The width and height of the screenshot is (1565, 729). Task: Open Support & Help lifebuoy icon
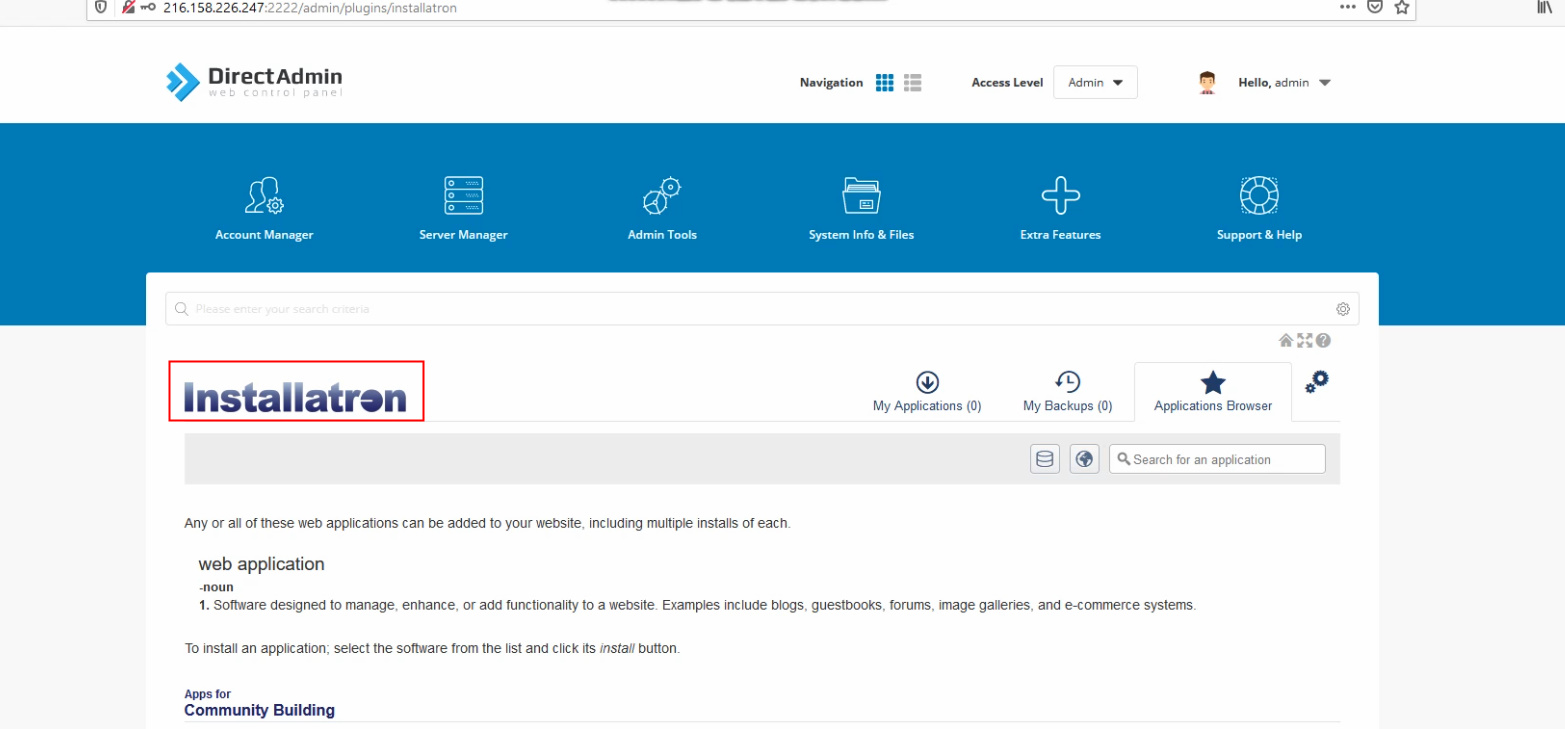[x=1259, y=196]
